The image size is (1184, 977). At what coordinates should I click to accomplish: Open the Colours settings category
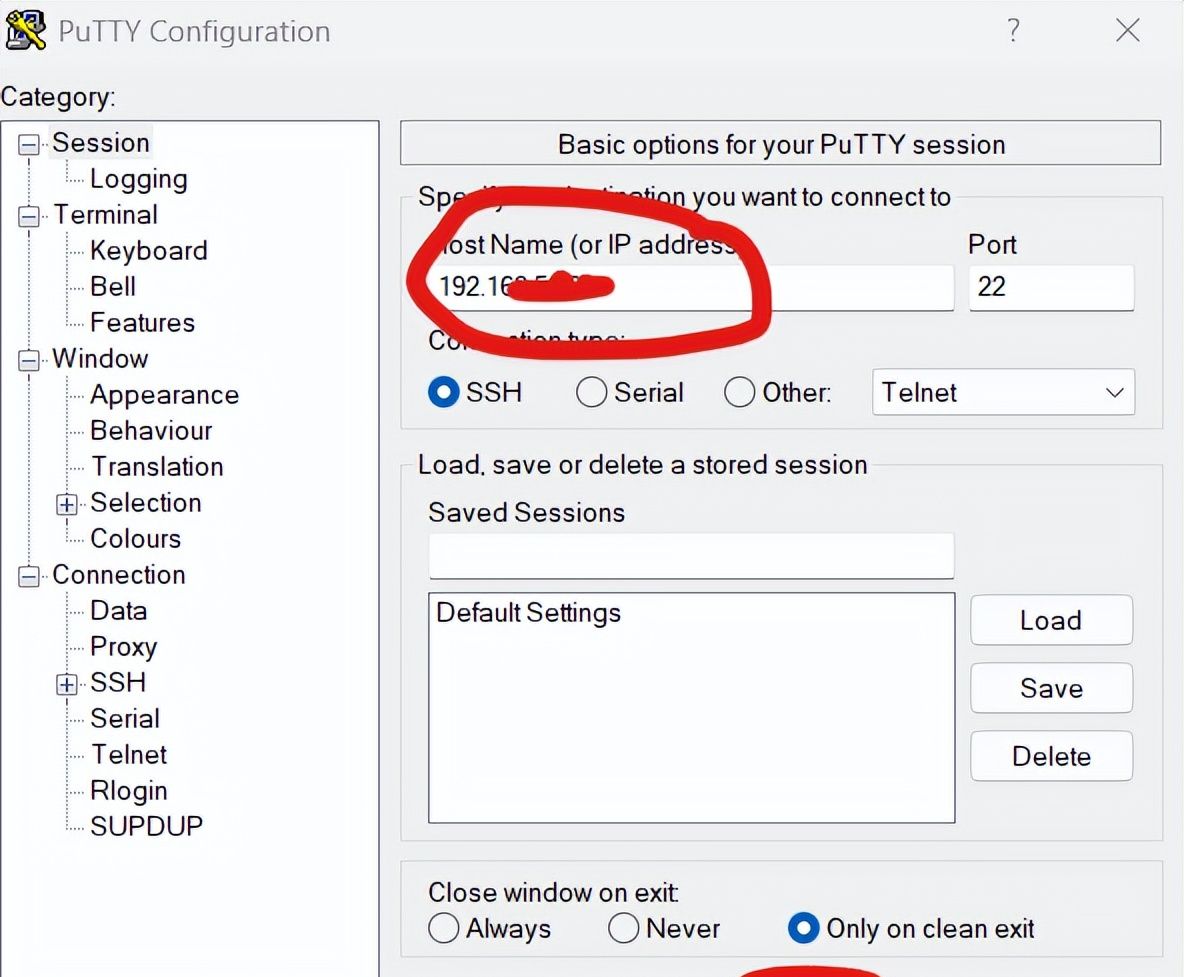(135, 539)
